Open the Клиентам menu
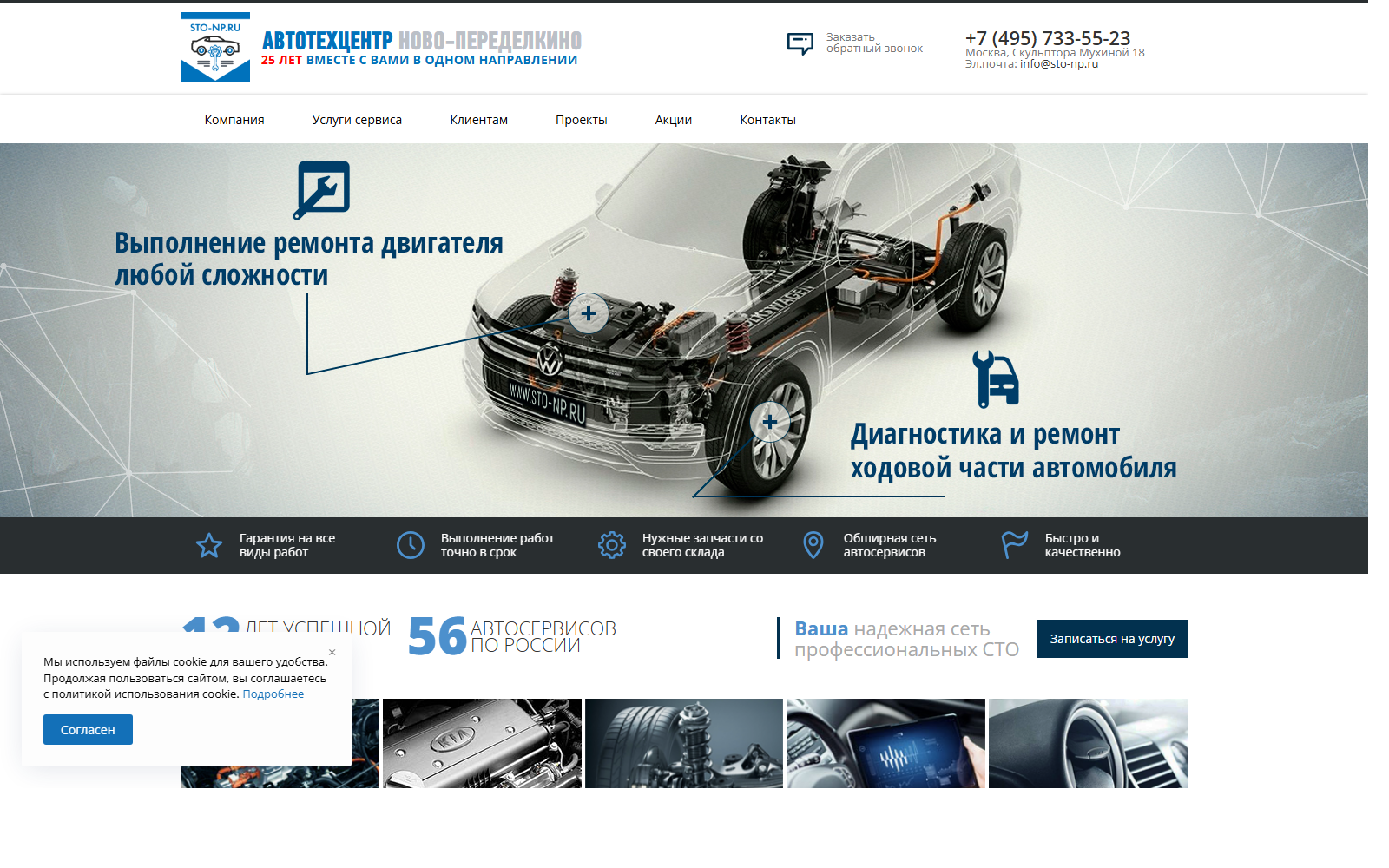 click(x=479, y=120)
